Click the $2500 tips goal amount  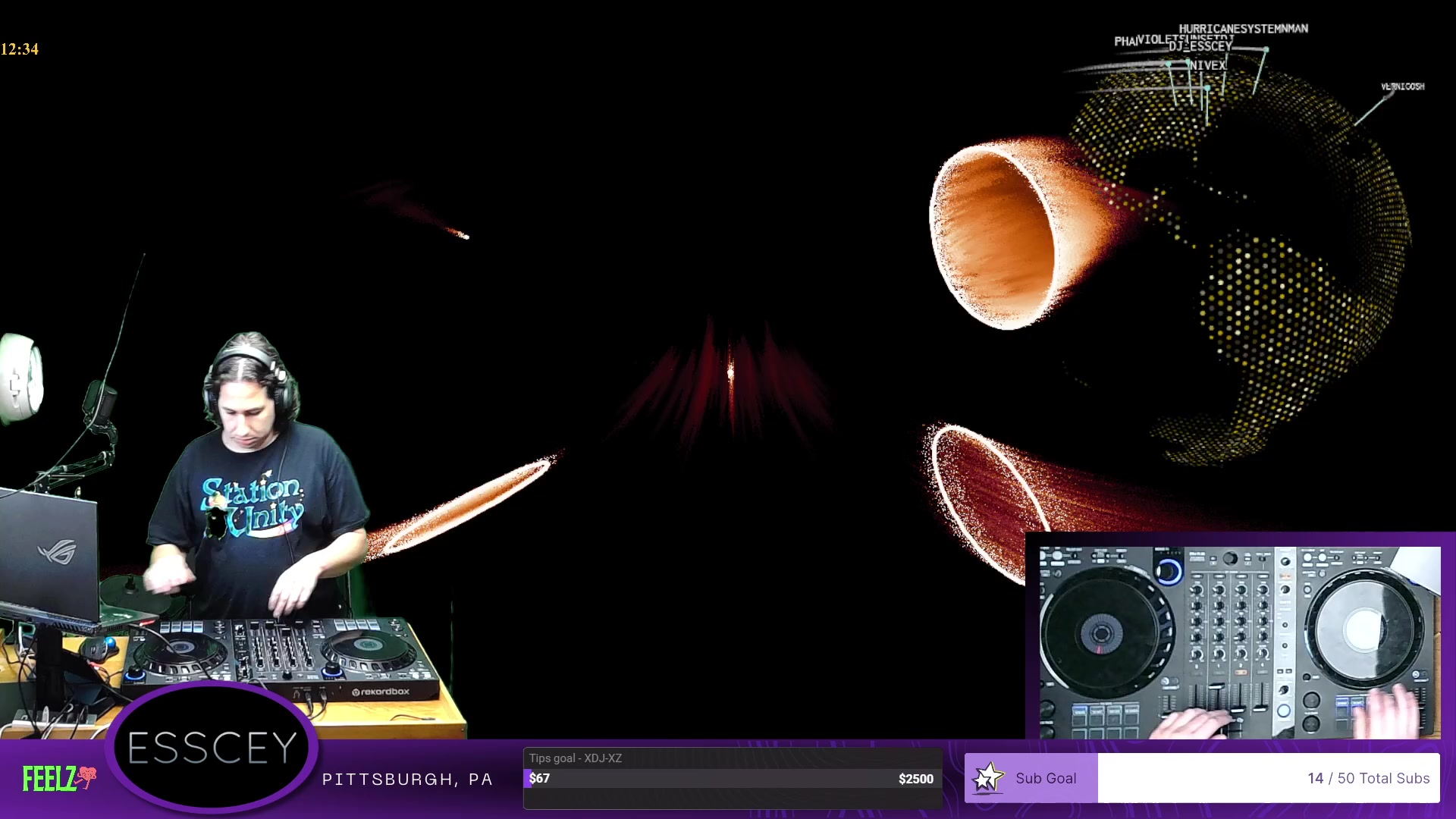pos(915,779)
